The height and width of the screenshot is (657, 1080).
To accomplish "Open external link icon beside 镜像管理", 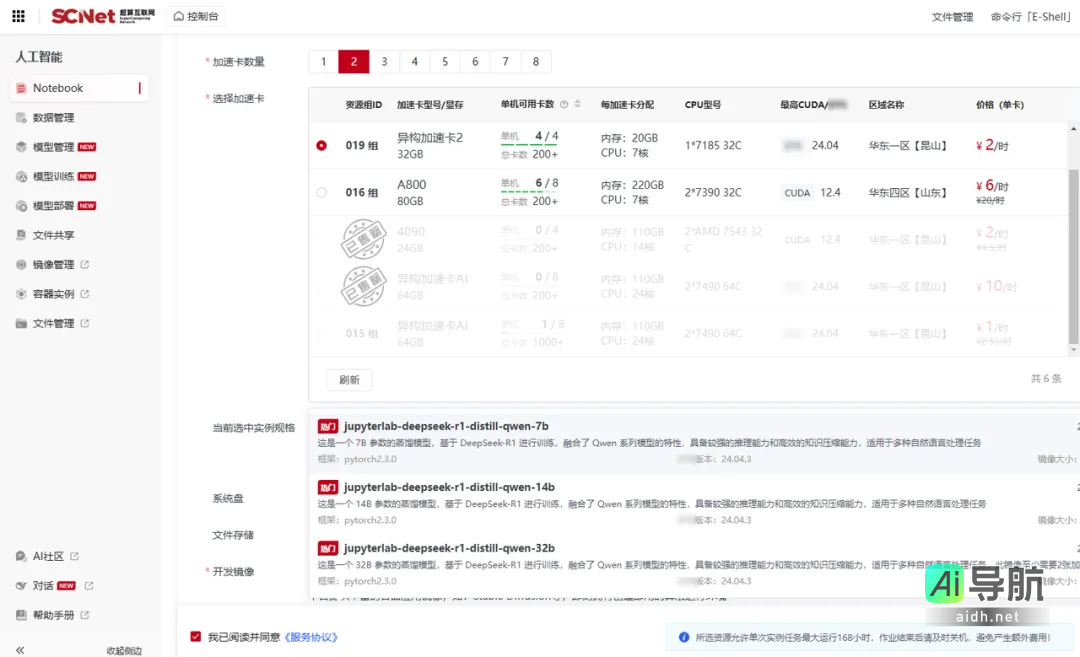I will point(85,264).
